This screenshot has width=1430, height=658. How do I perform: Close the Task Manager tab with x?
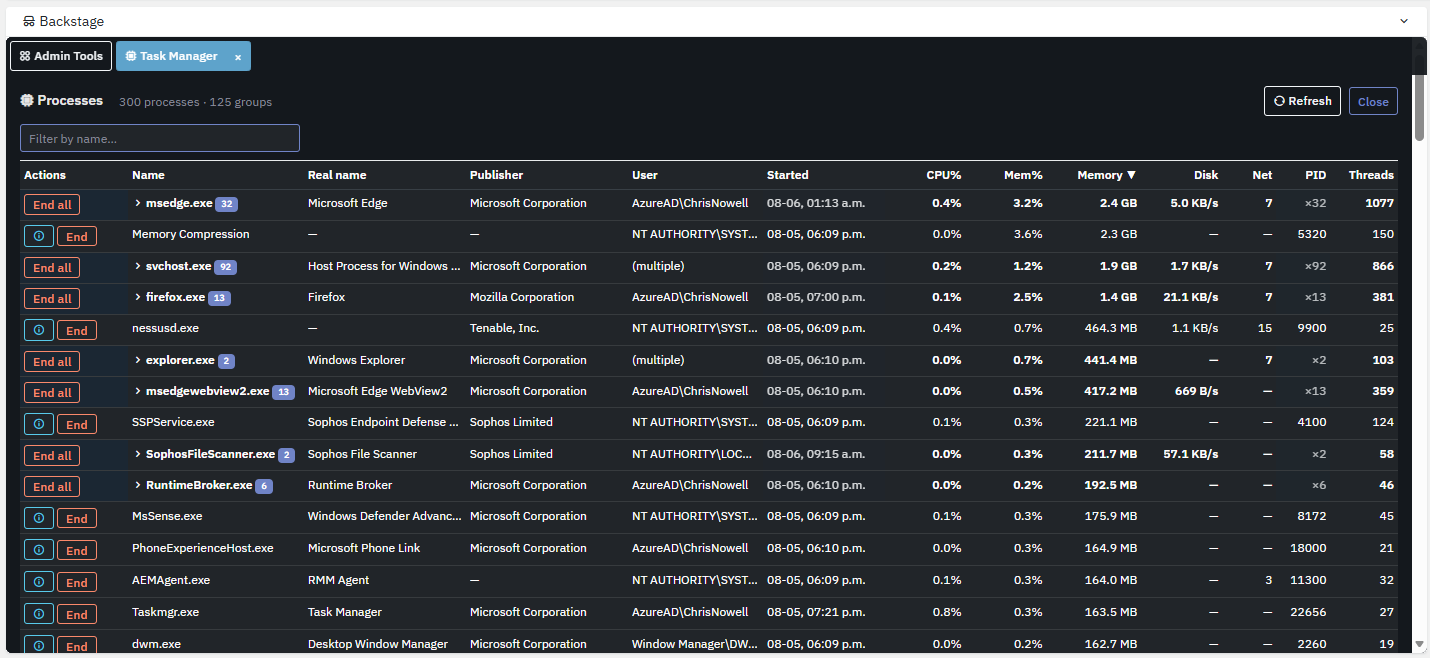(x=238, y=57)
